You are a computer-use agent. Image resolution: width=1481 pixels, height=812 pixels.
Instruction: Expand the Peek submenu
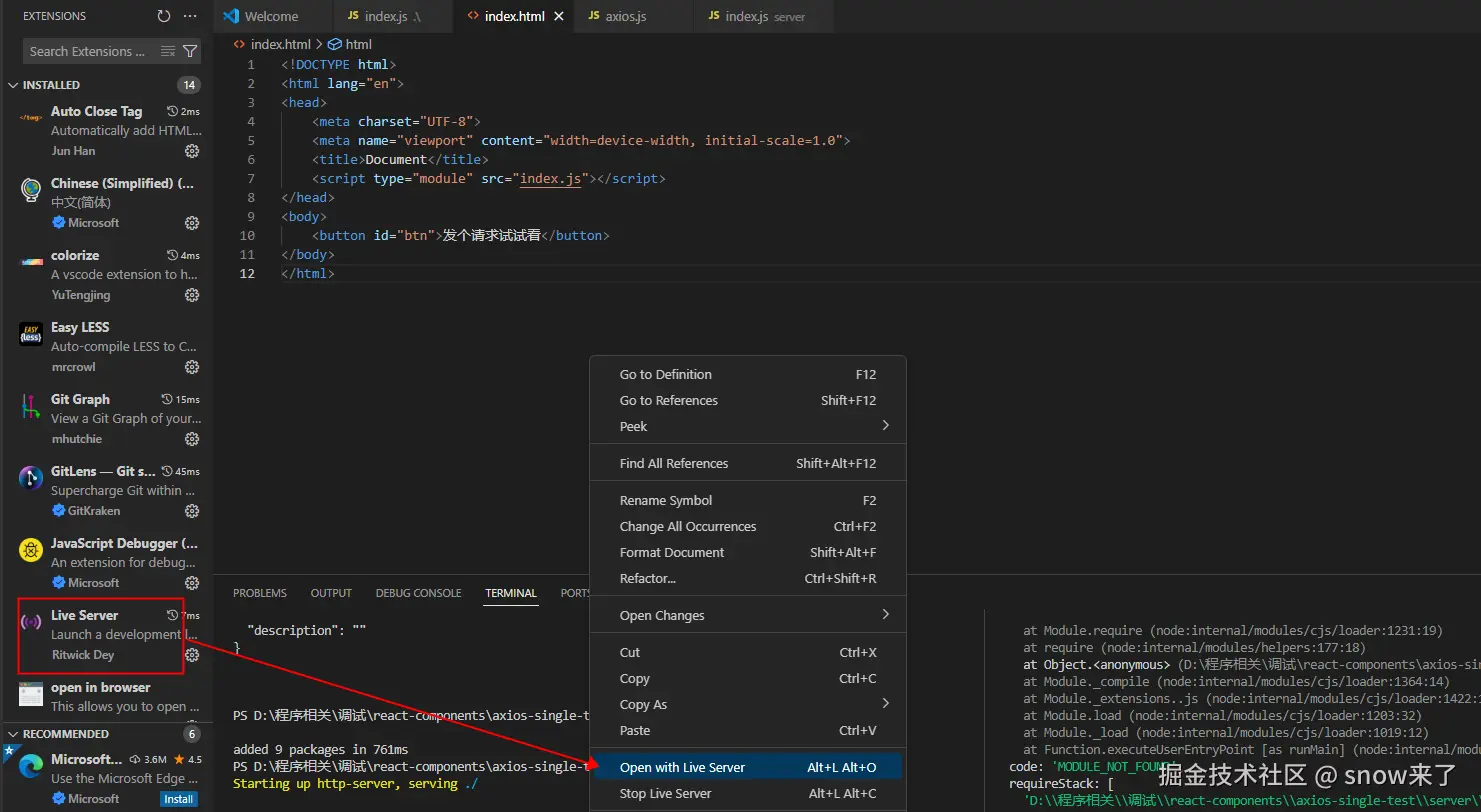pos(885,426)
